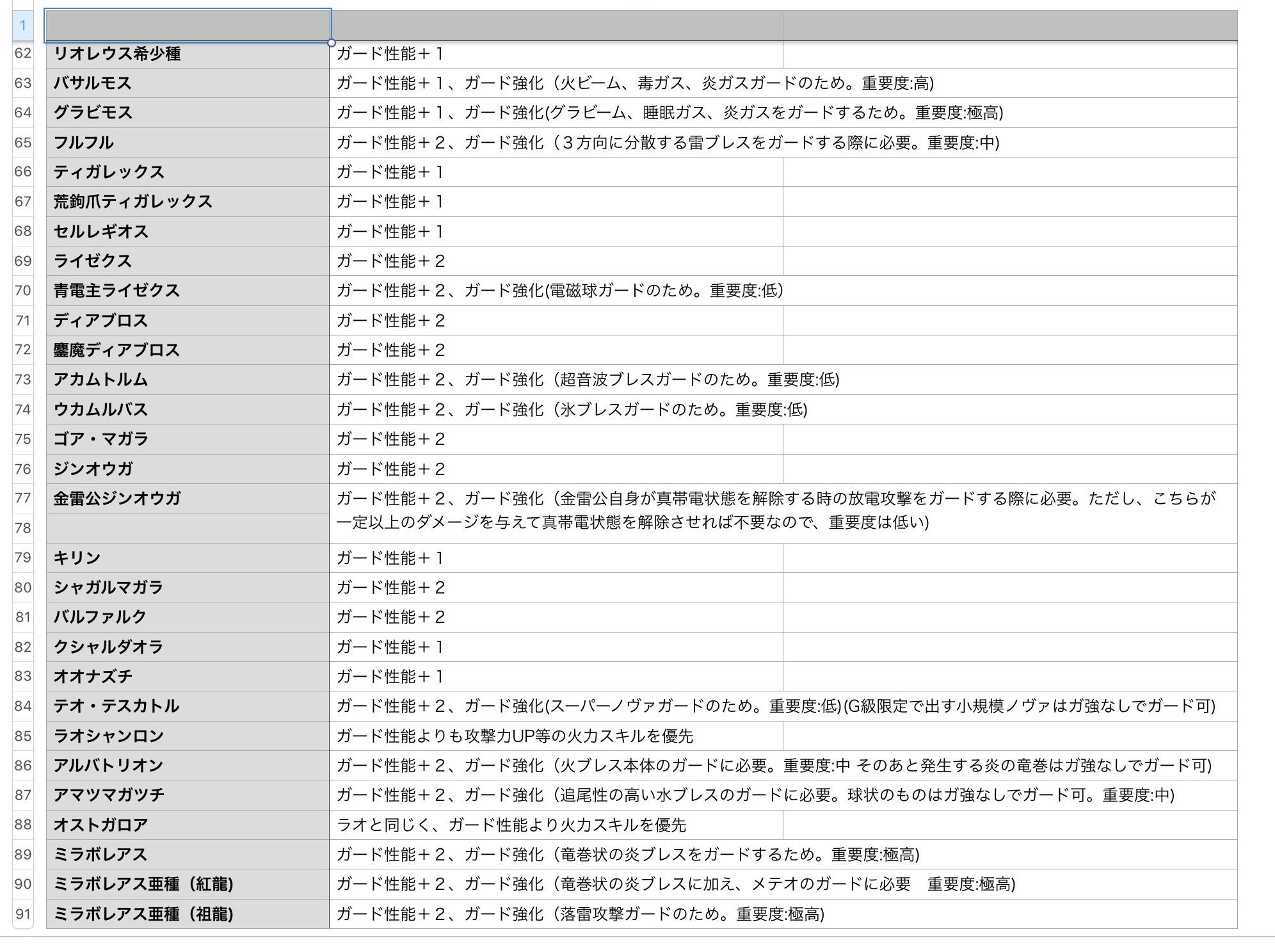Screen dimensions: 1275x952
Task: Select the cell ミラボレアス亜種（紅龍)
Action: pyautogui.click(x=188, y=884)
